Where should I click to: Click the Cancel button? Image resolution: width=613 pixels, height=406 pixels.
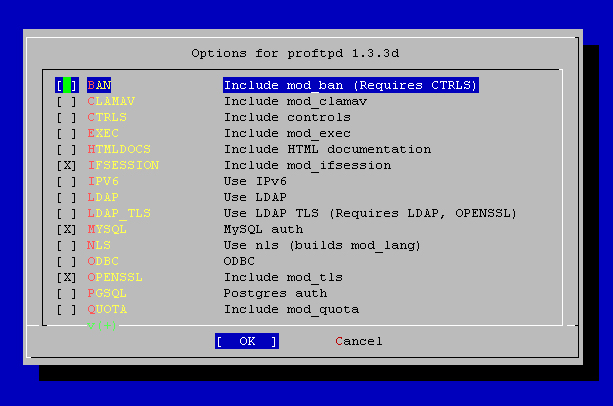pos(358,341)
